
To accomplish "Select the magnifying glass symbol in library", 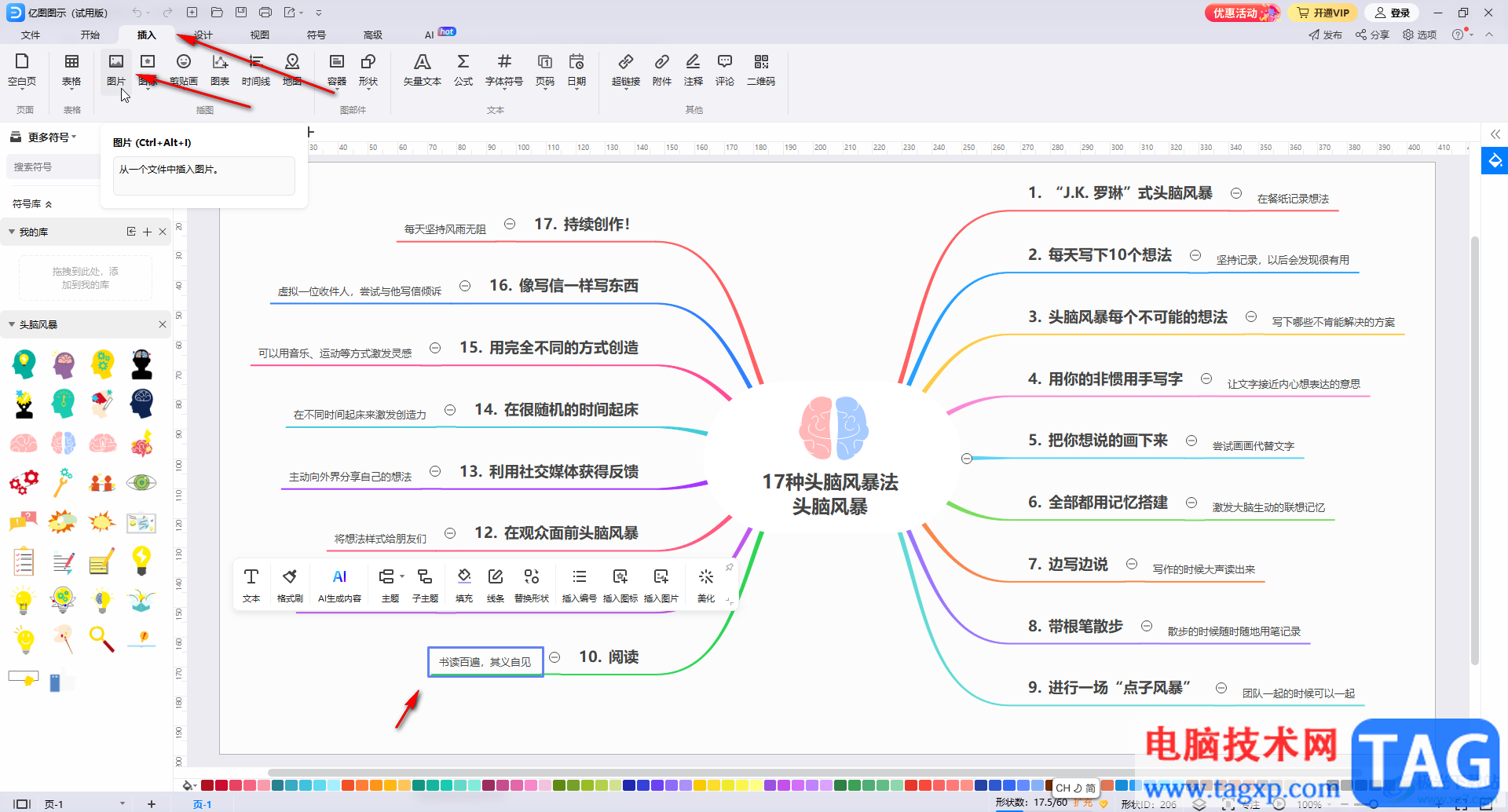I will click(102, 639).
